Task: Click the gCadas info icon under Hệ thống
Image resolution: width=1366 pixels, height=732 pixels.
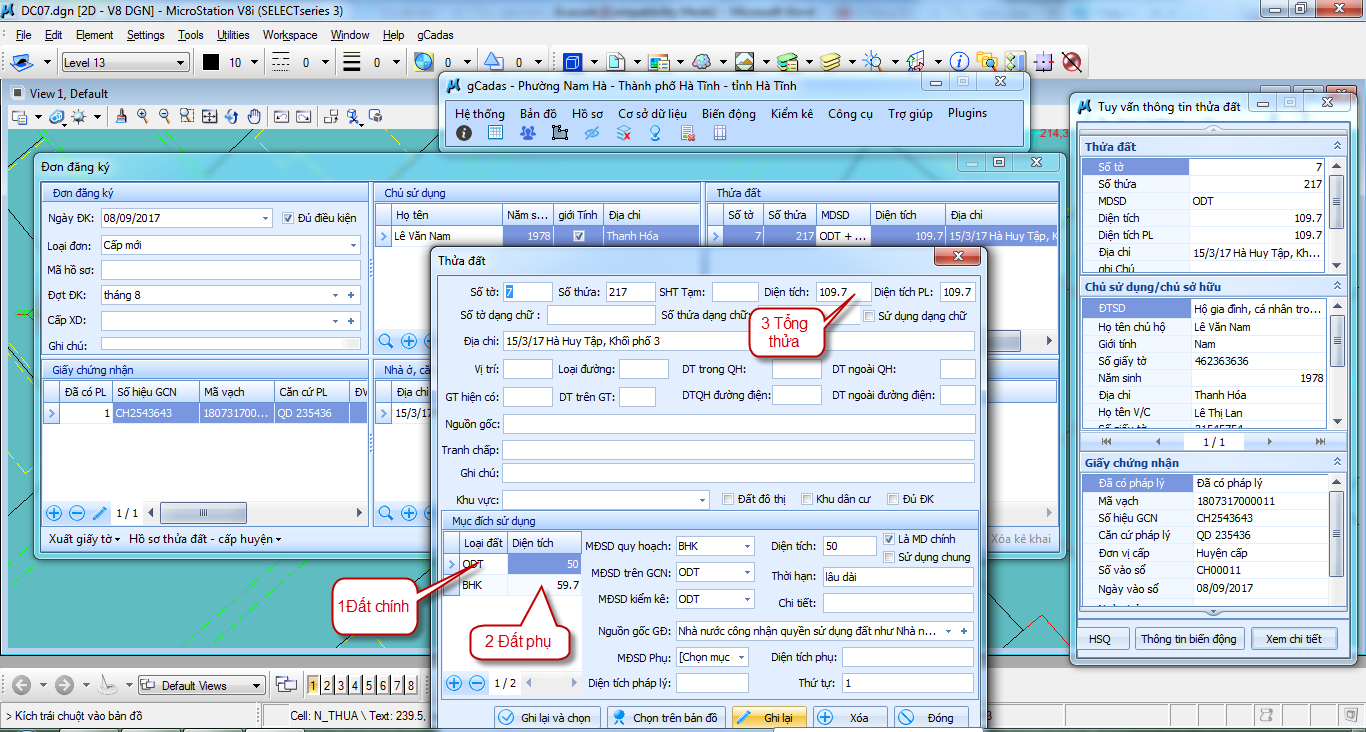Action: [464, 133]
